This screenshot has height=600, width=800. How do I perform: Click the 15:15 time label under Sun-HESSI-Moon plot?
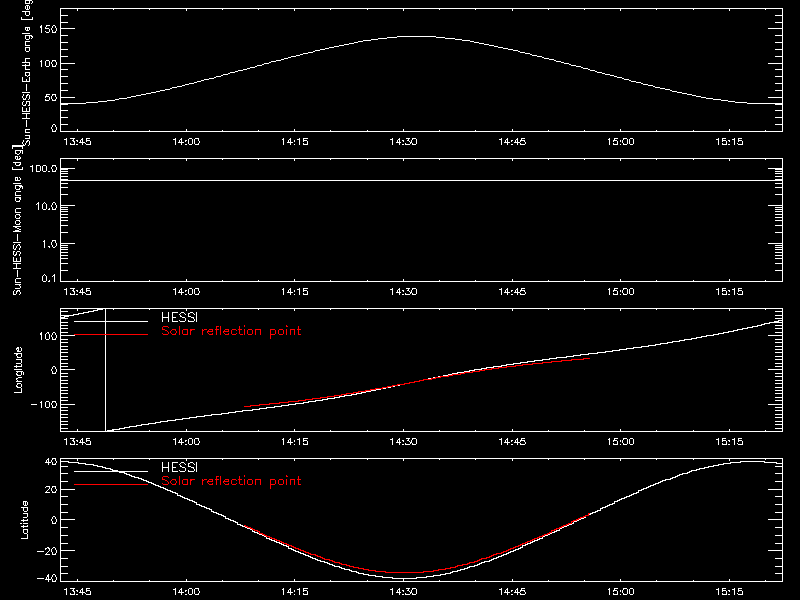coord(729,291)
